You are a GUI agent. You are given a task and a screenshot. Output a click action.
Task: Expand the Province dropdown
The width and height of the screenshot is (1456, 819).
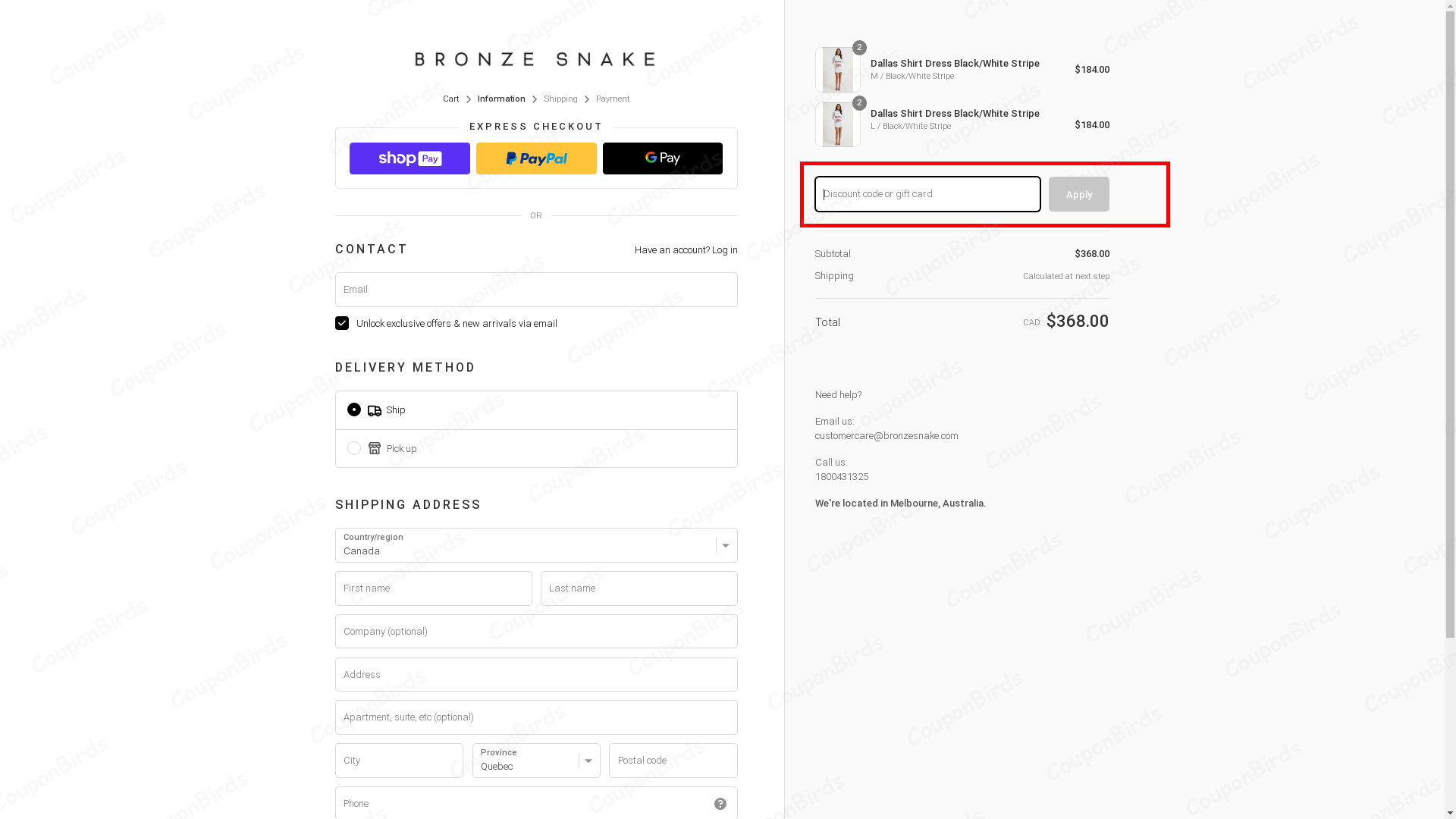[535, 761]
